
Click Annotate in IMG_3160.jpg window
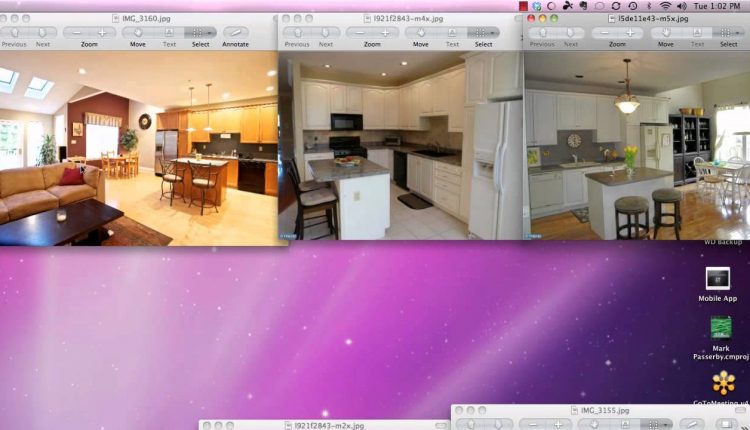pyautogui.click(x=236, y=33)
